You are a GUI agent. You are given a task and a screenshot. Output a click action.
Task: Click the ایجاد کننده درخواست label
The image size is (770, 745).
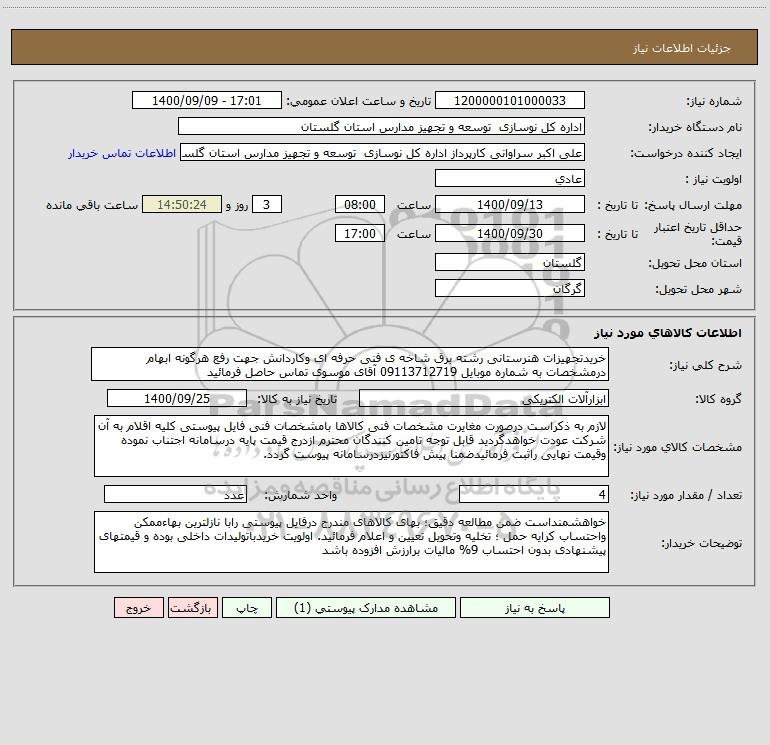(687, 153)
